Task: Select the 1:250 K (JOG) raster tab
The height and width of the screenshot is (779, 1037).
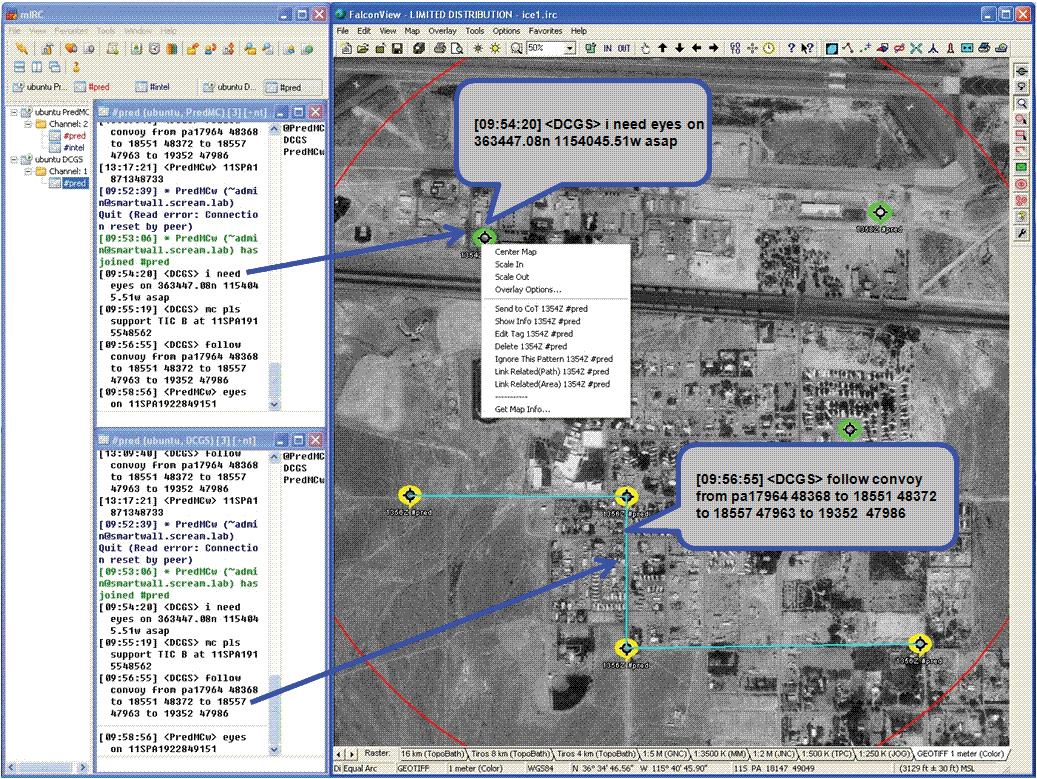Action: coord(886,753)
